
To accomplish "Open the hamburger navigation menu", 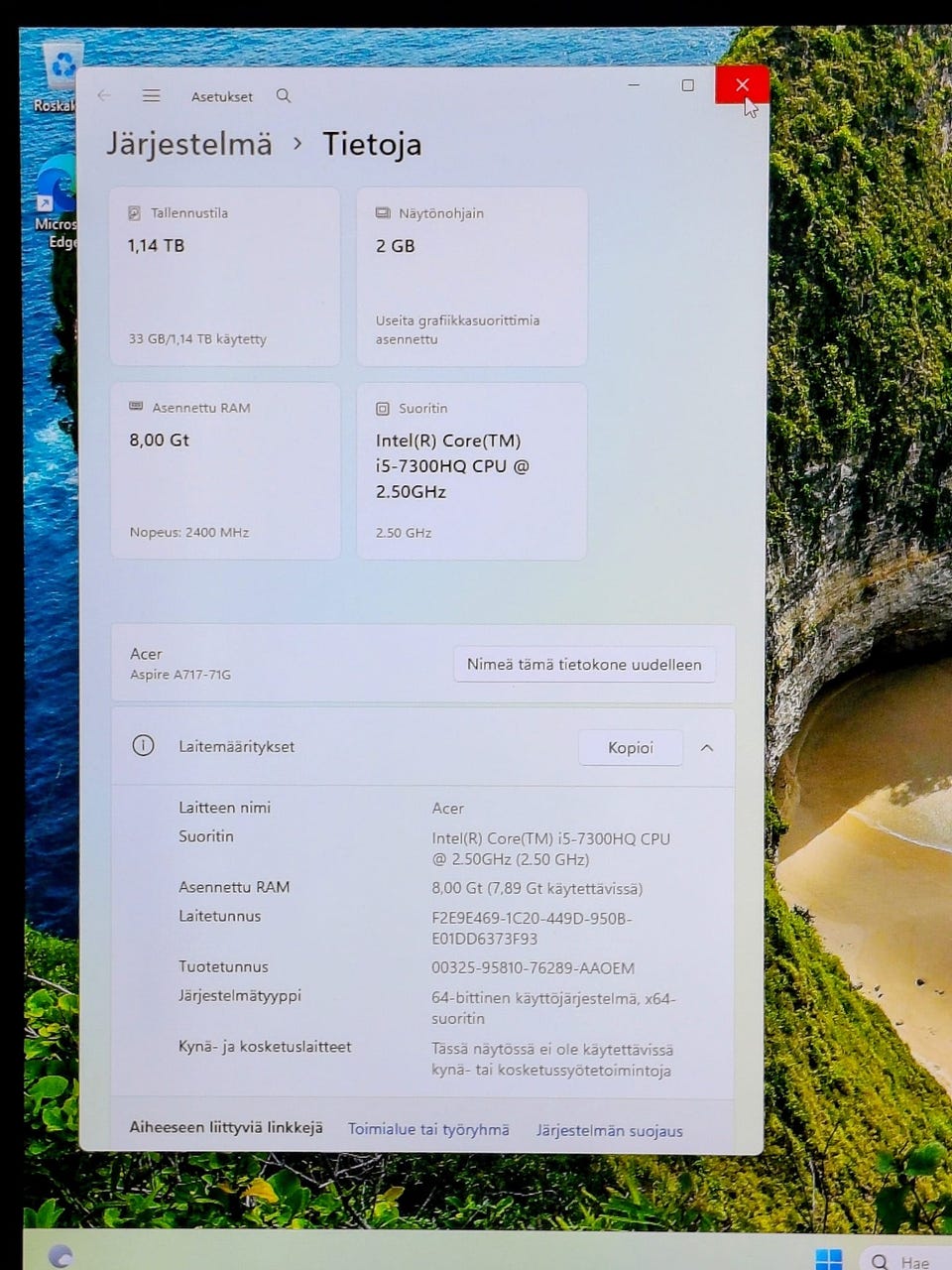I will tap(151, 96).
